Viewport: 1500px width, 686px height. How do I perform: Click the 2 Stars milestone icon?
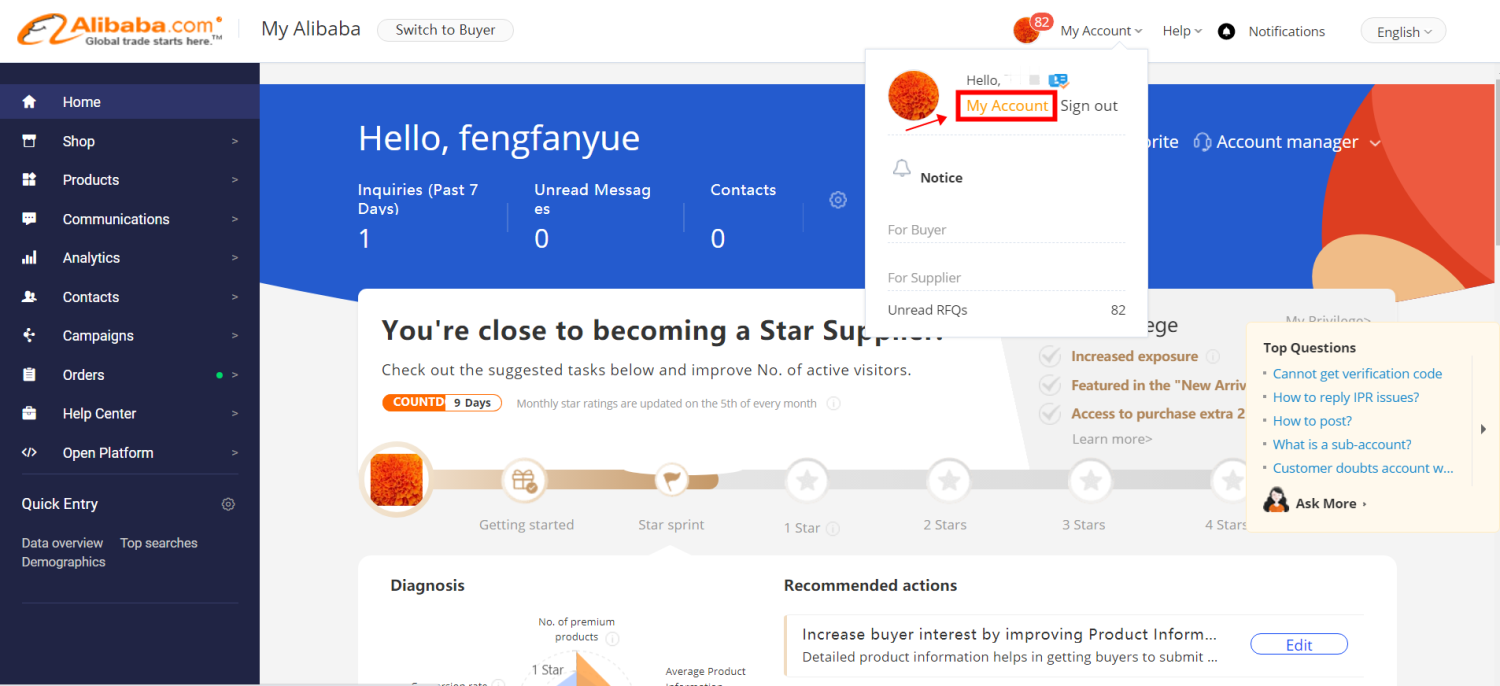coord(949,482)
